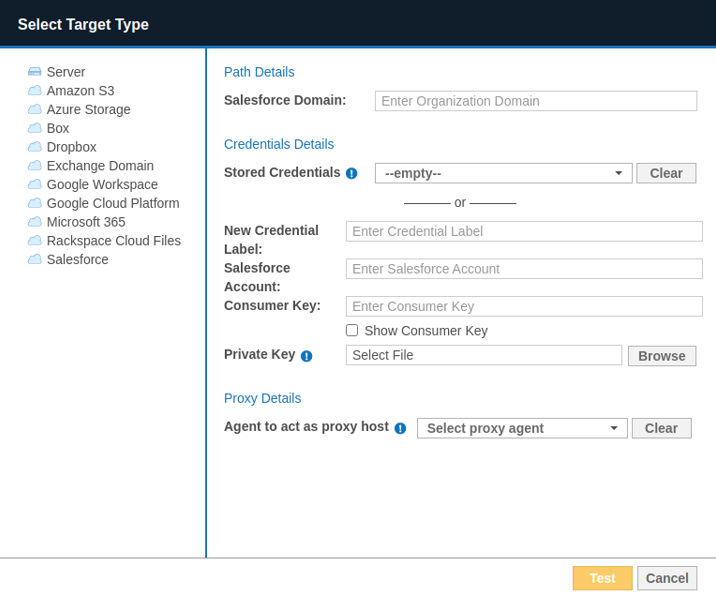Screen dimensions: 716x603
Task: Click info icon next to Stored Credentials
Action: coord(351,173)
